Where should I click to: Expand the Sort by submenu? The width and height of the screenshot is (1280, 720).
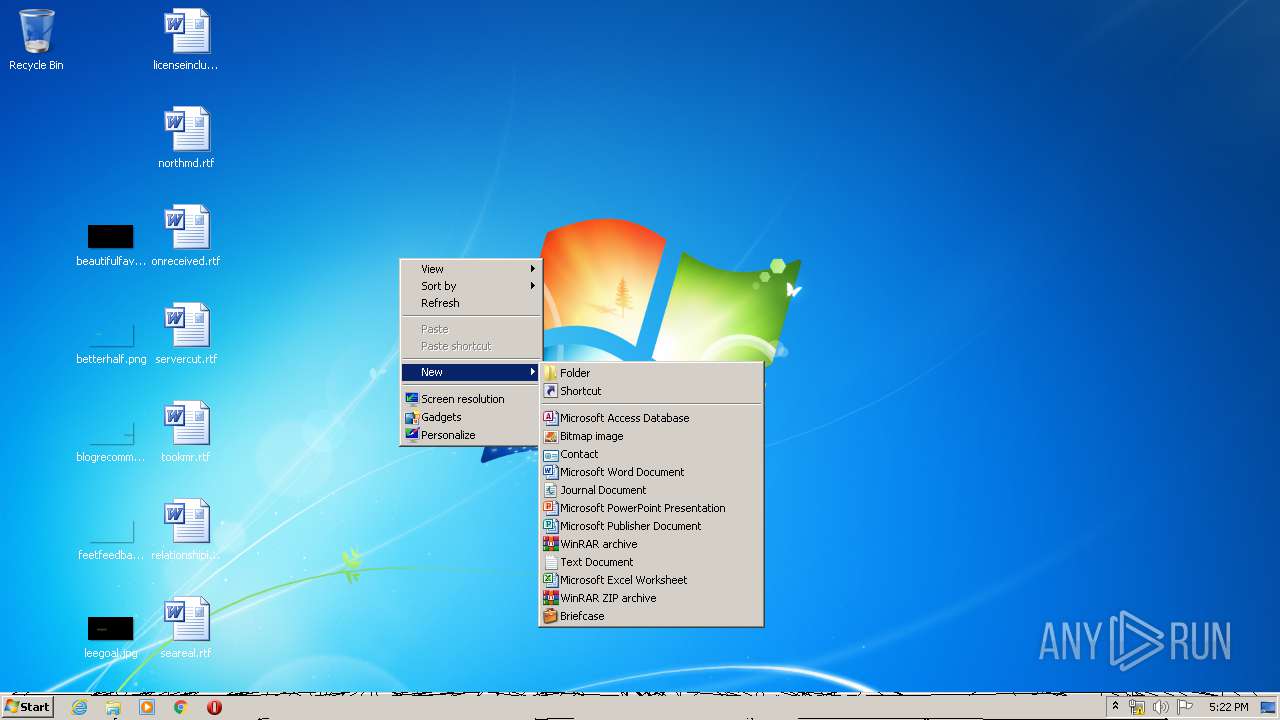[471, 286]
